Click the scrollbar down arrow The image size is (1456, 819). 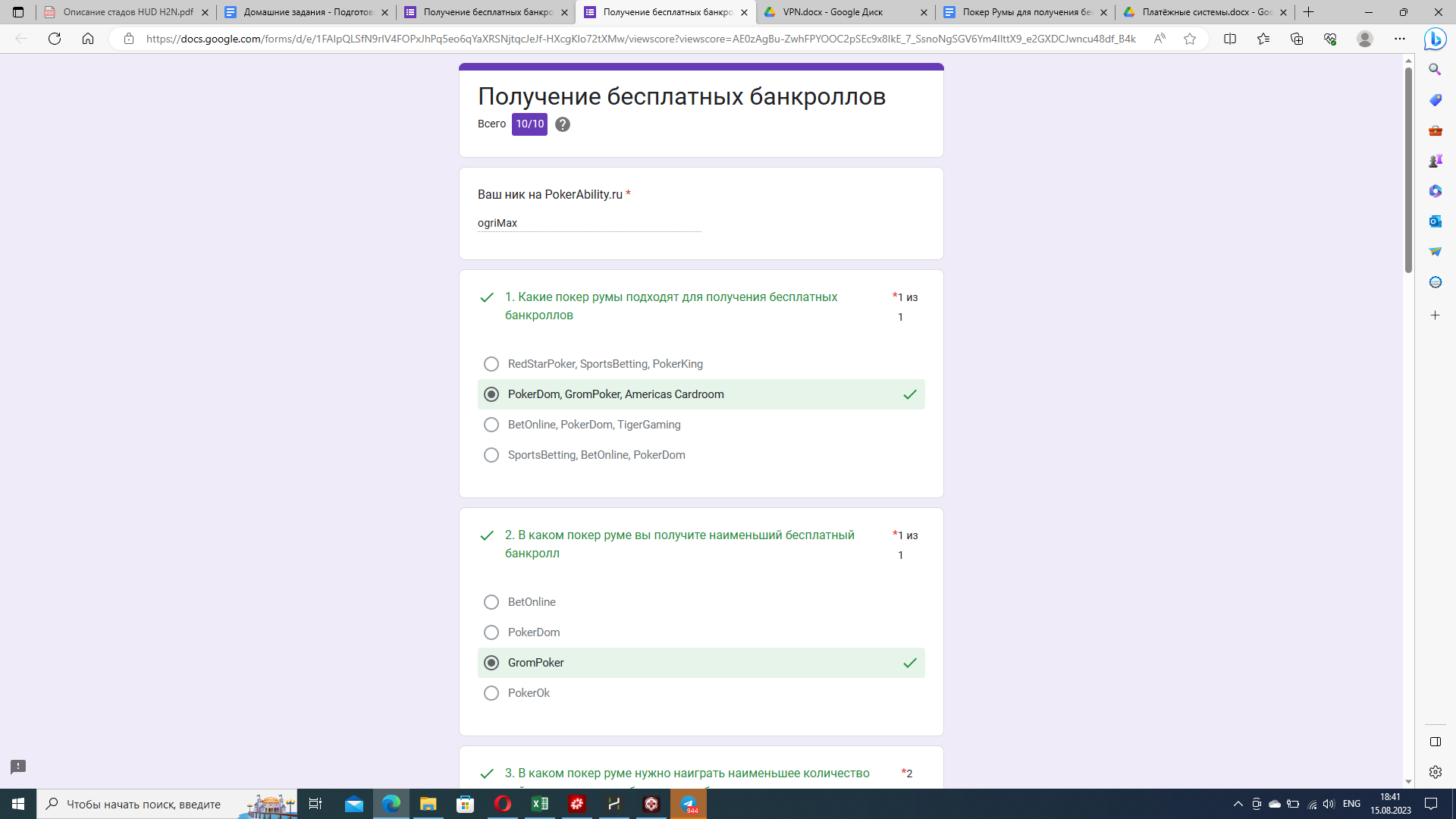pyautogui.click(x=1408, y=782)
